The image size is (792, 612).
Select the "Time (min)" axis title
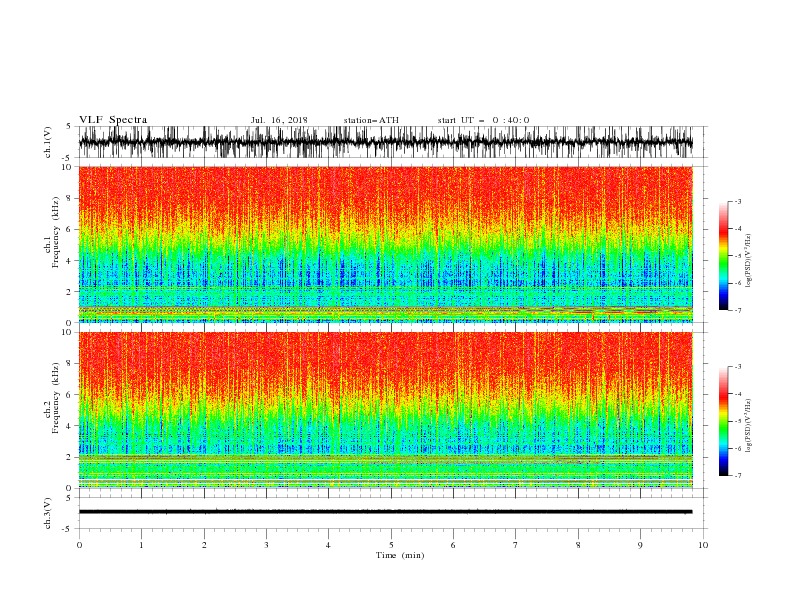[x=400, y=555]
